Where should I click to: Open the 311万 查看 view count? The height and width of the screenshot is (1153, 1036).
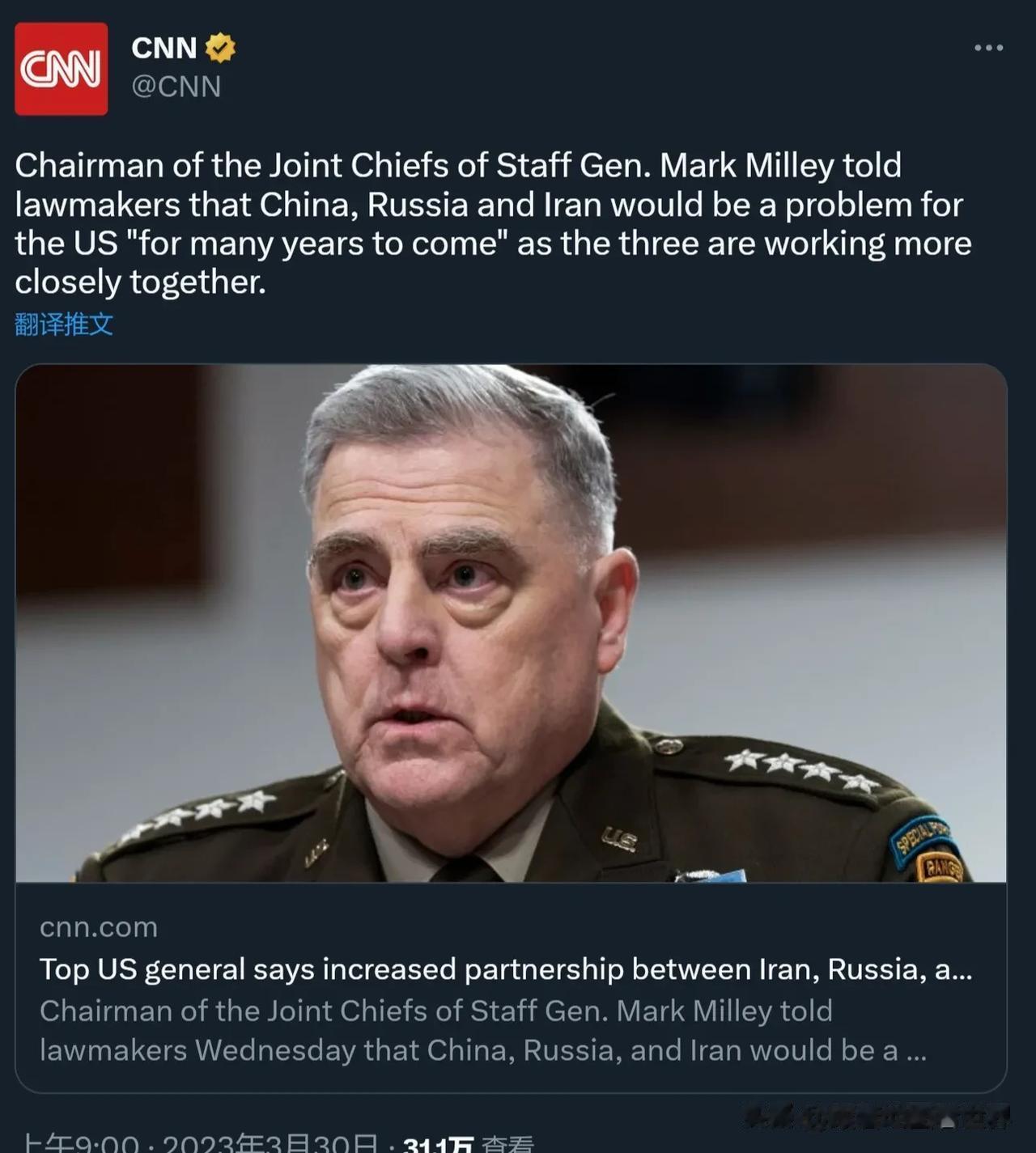tap(468, 1143)
